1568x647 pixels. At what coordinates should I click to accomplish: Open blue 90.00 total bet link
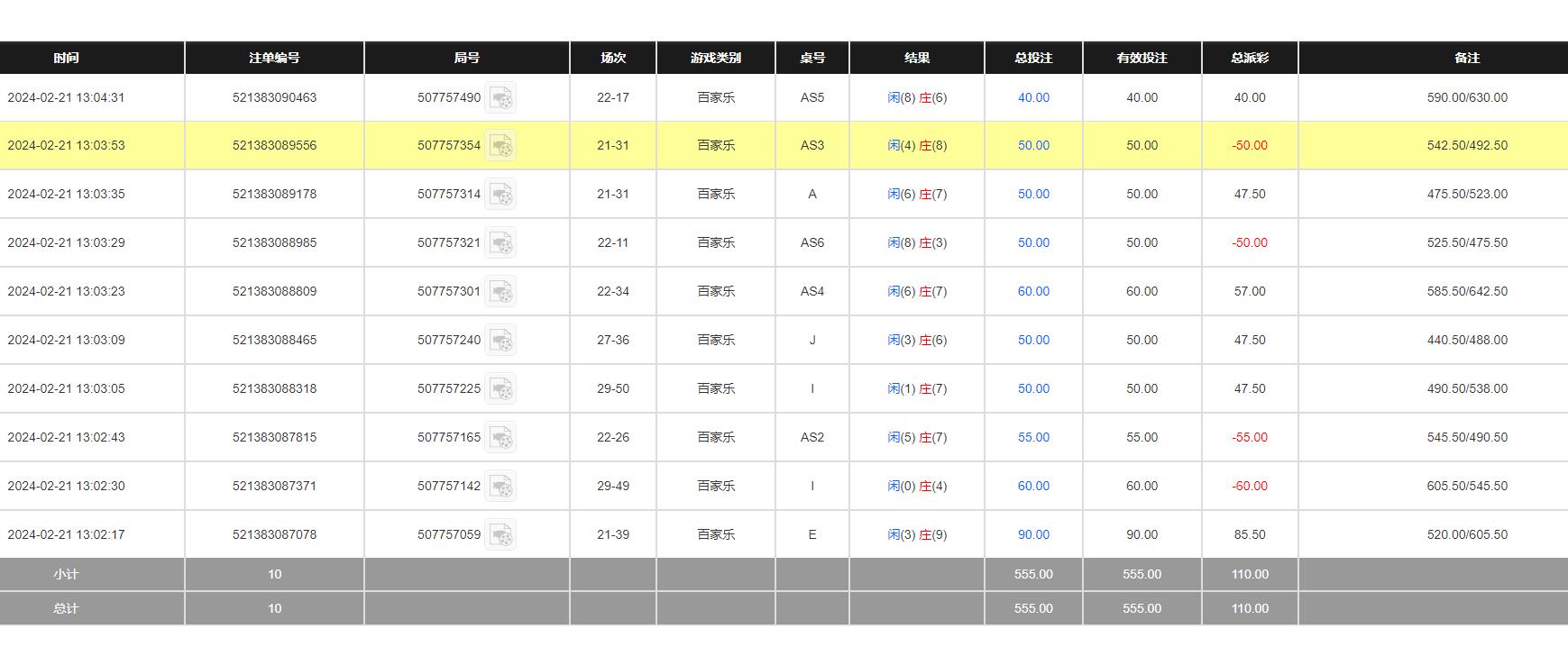point(1033,534)
